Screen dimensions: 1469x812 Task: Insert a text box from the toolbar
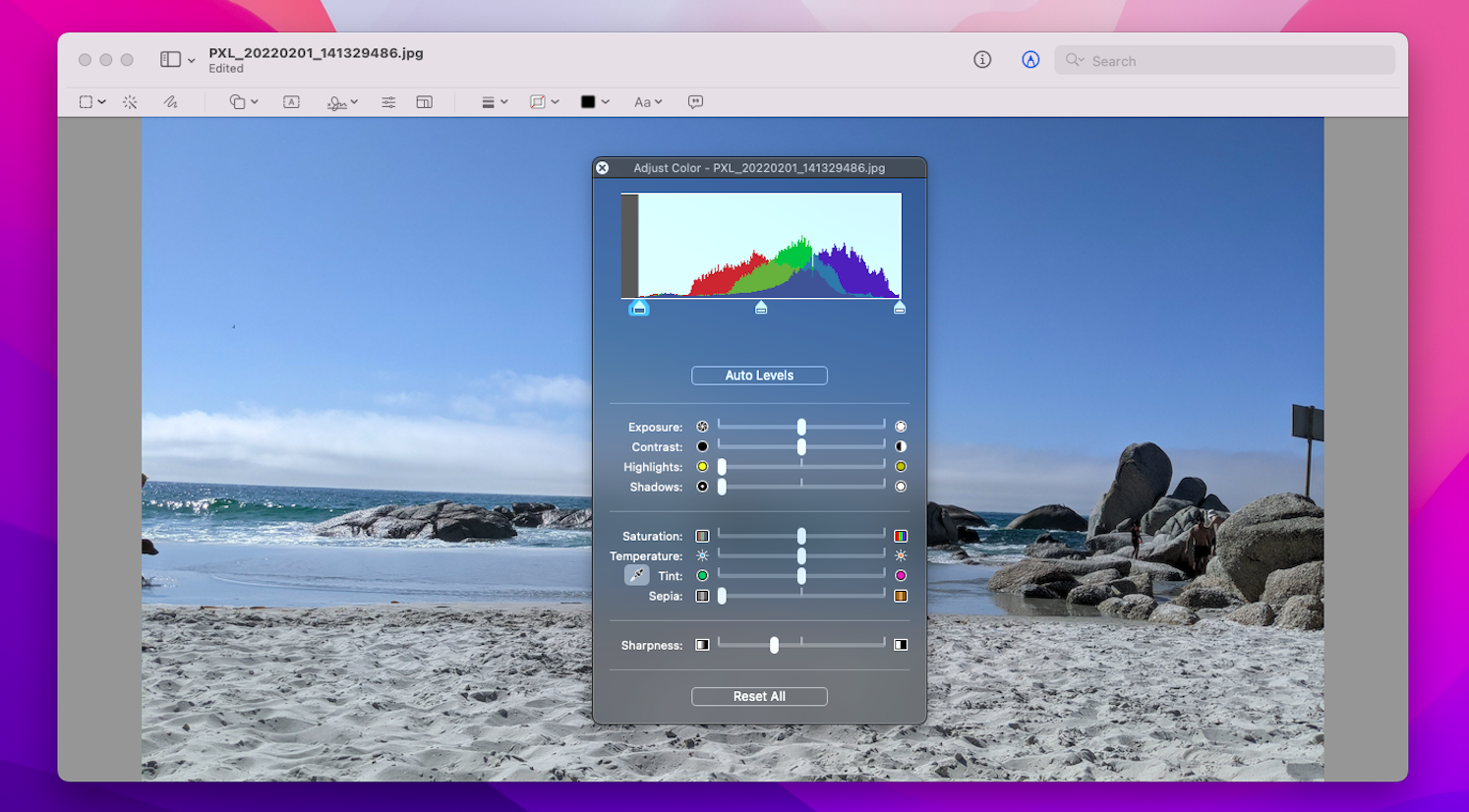click(291, 101)
